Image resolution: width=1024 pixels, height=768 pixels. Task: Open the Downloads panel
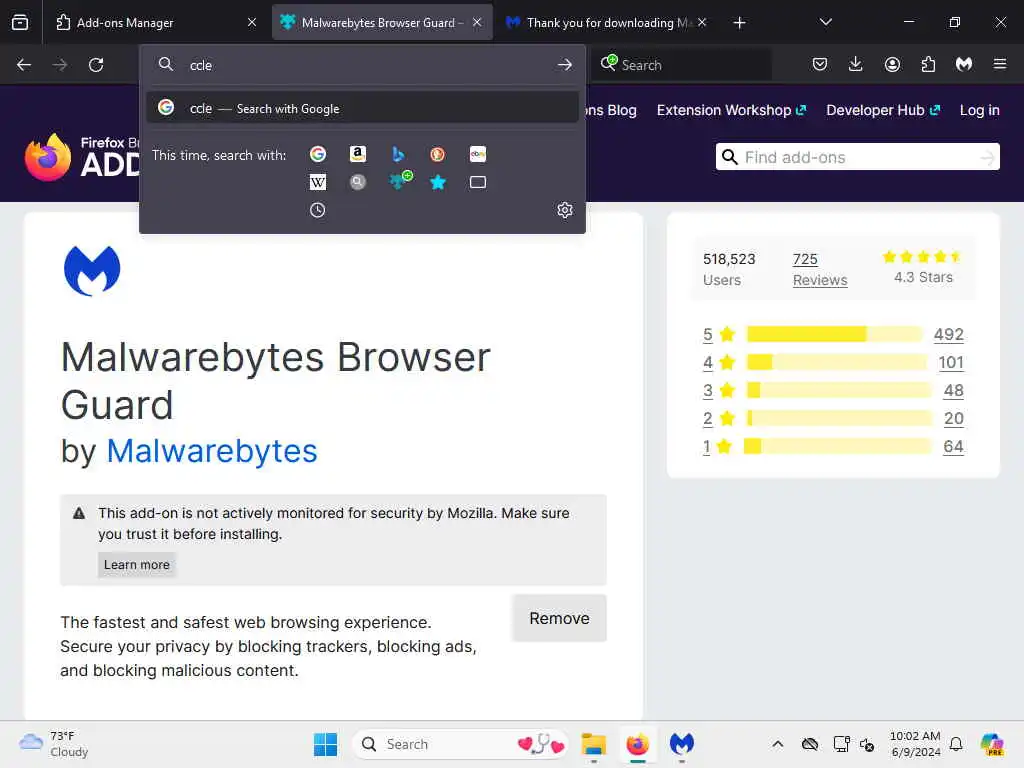(x=856, y=64)
